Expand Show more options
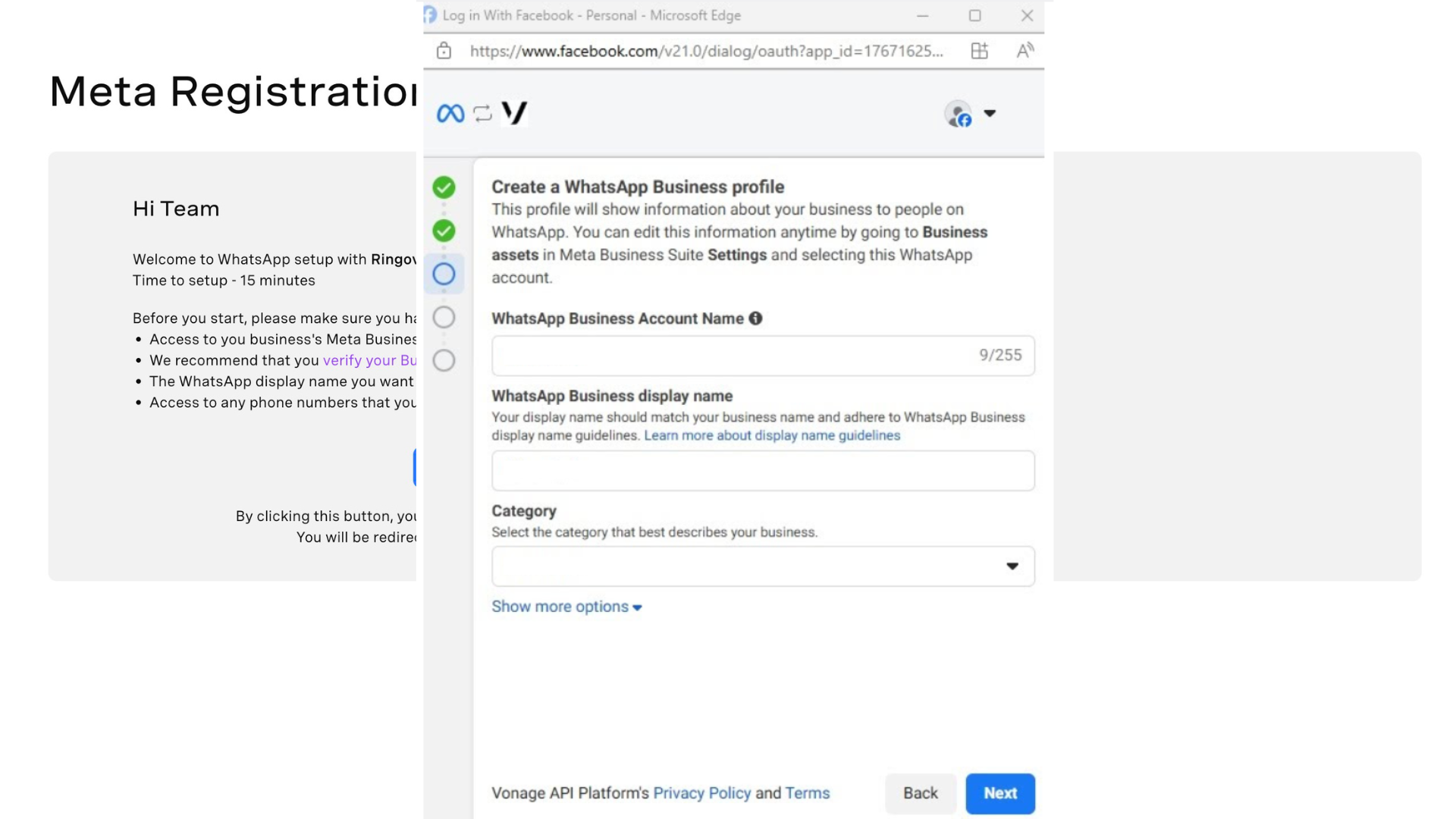1456x819 pixels. [x=566, y=607]
